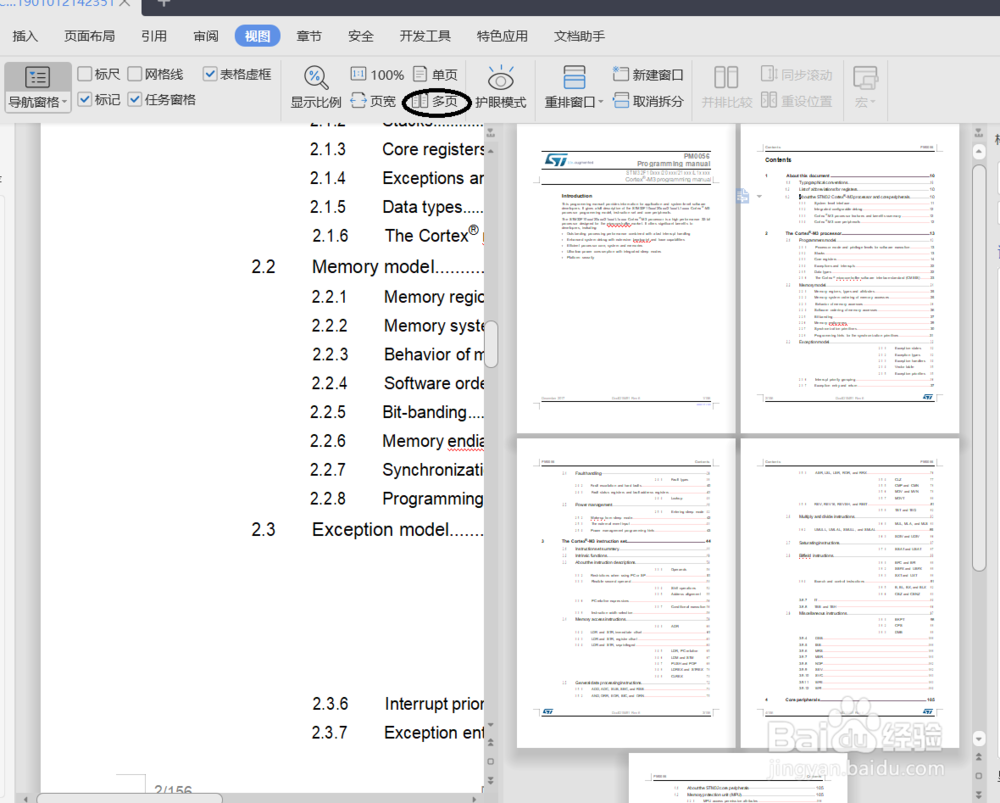Click TOC entry 2.2 Memory model
1000x803 pixels.
coord(367,267)
